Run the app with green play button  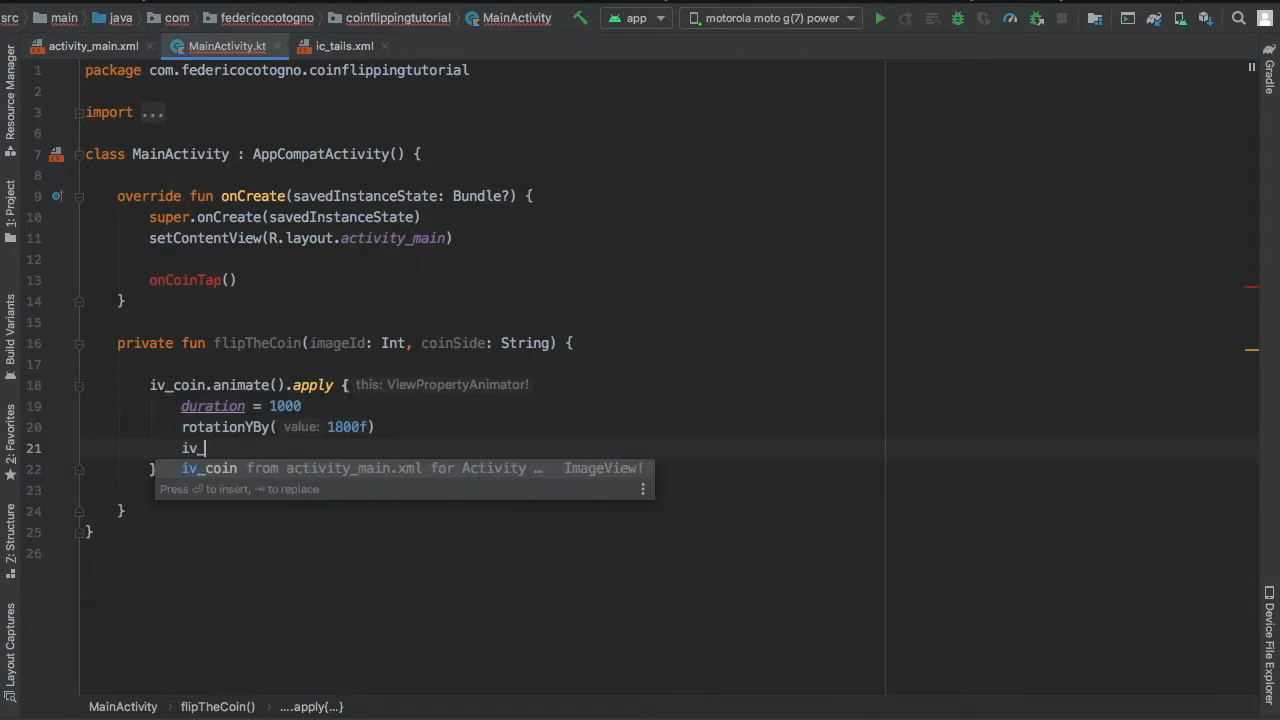(x=880, y=18)
